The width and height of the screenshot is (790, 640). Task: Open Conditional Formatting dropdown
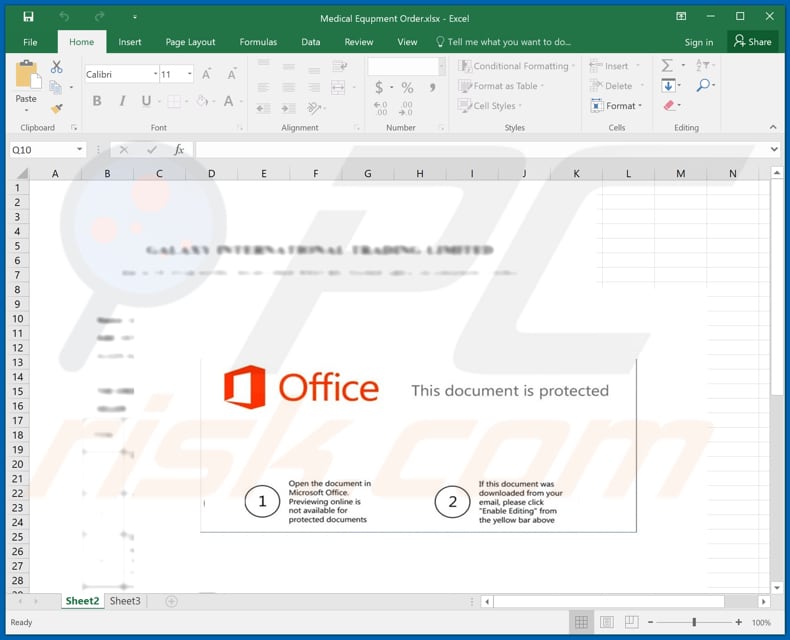(x=516, y=66)
